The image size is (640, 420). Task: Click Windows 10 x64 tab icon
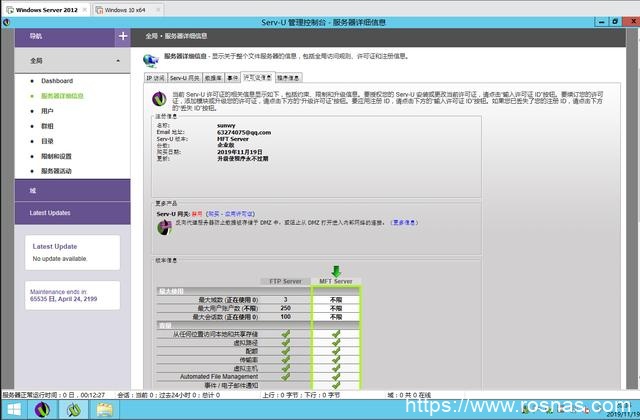pyautogui.click(x=99, y=10)
